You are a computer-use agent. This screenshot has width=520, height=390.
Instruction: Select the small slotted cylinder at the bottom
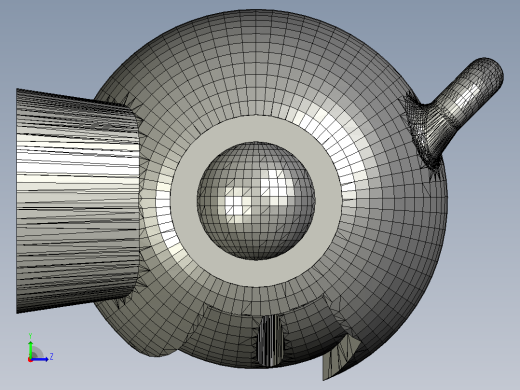coord(271,340)
